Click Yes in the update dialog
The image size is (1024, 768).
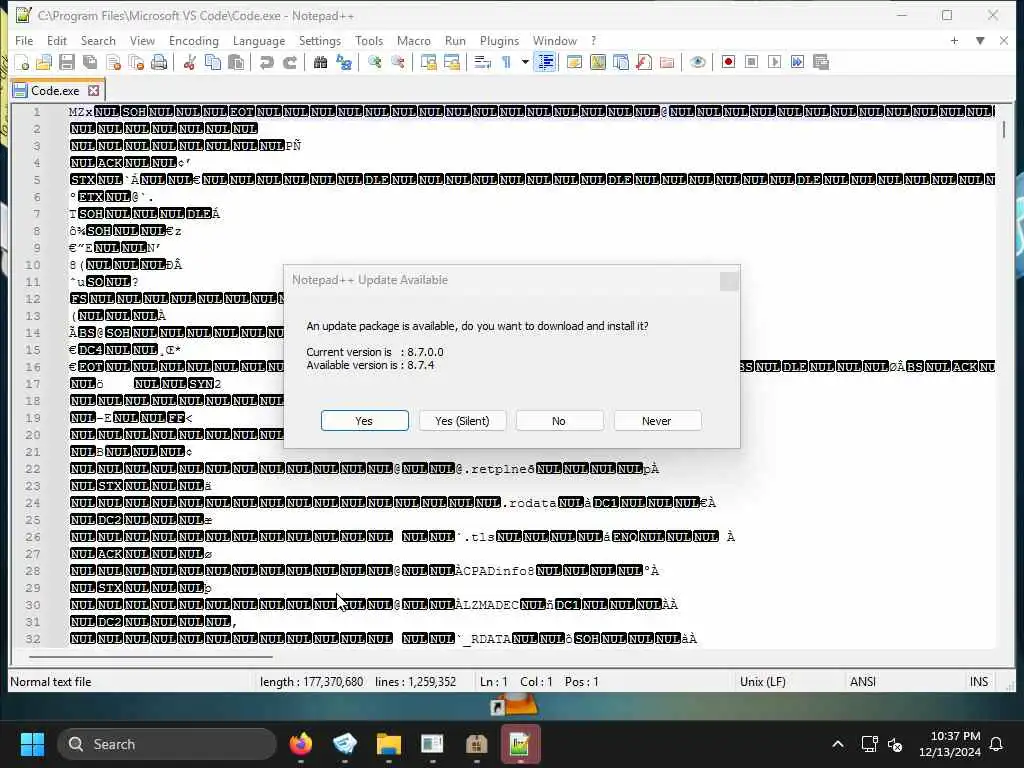[x=364, y=421]
